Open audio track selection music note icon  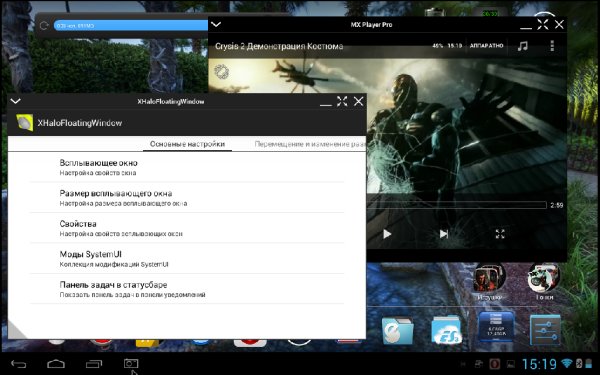pos(522,46)
